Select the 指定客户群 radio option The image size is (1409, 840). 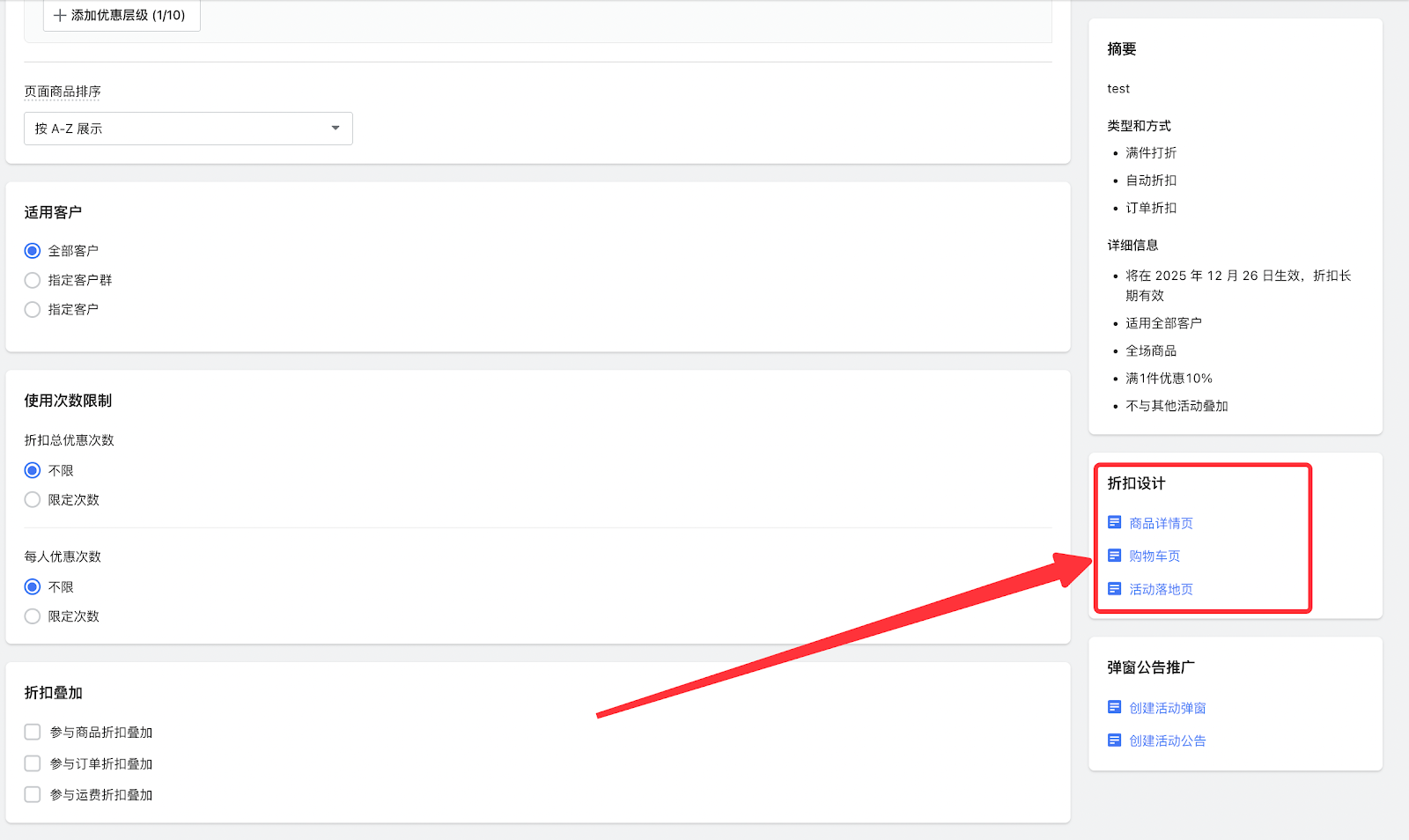coord(33,280)
